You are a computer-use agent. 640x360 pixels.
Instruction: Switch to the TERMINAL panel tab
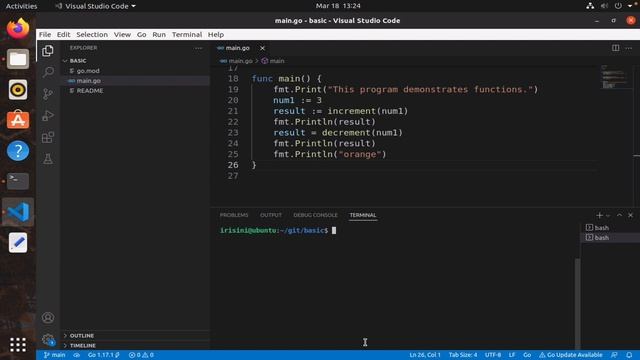click(x=362, y=215)
